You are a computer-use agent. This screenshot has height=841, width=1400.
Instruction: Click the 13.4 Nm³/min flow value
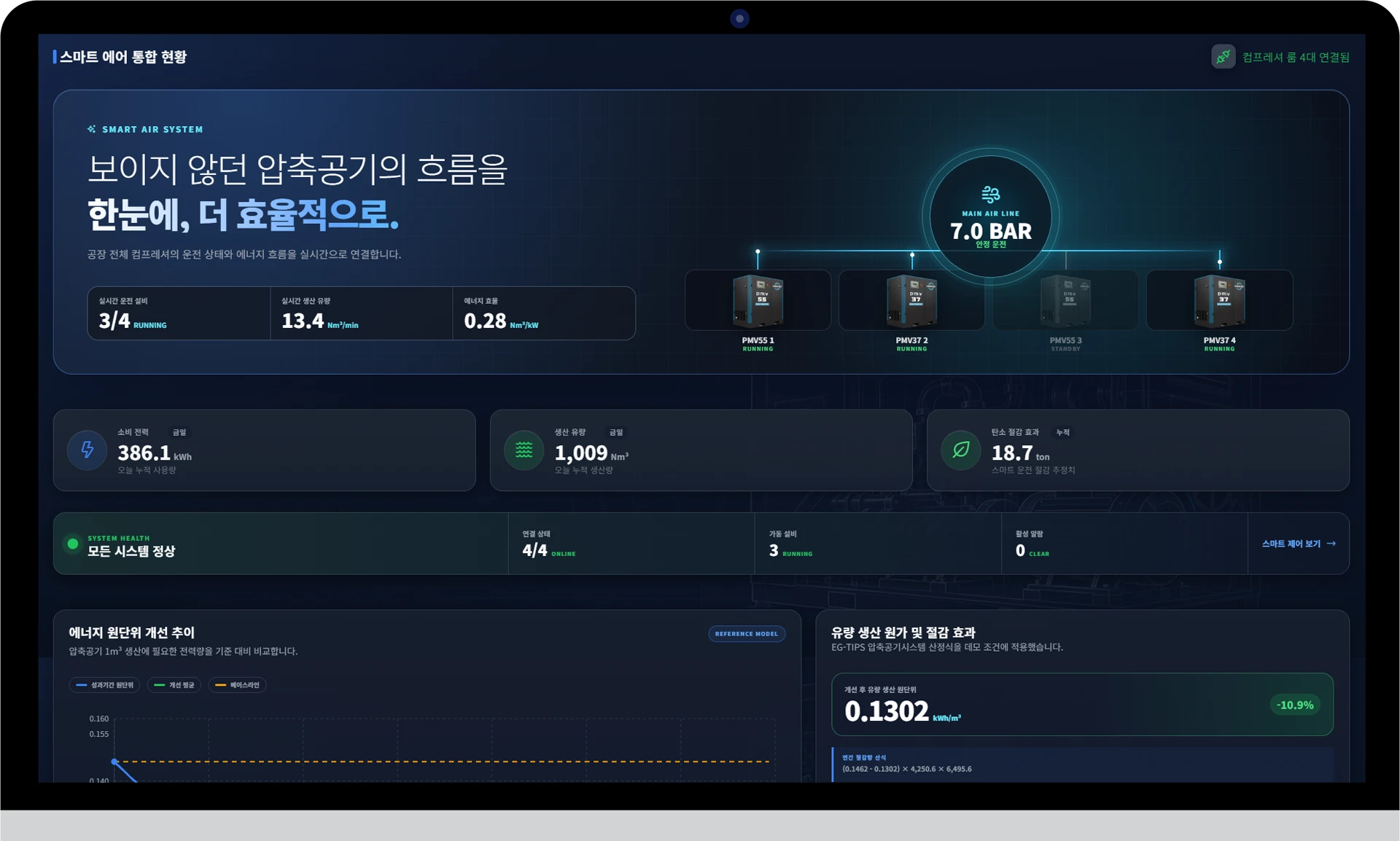coord(319,321)
